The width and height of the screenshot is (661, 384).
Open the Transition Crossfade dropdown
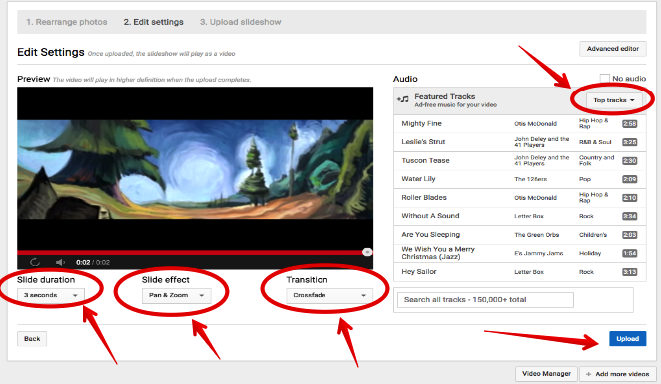pyautogui.click(x=329, y=295)
